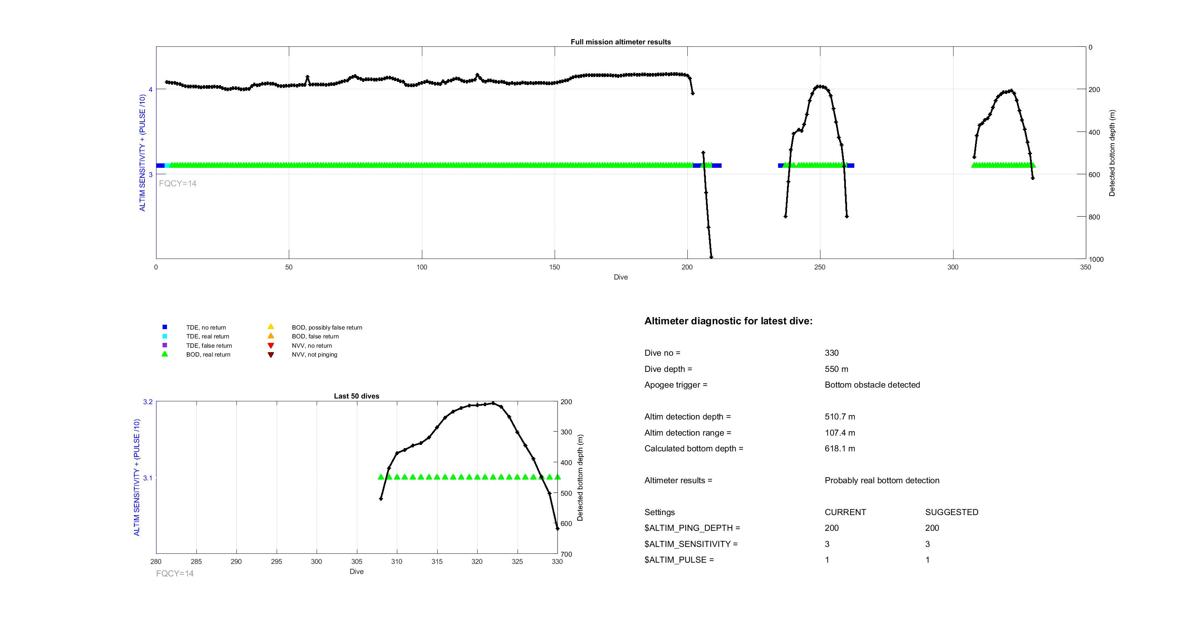
Task: Select the 'NVV, not pinging' legend label
Action: click(x=314, y=354)
